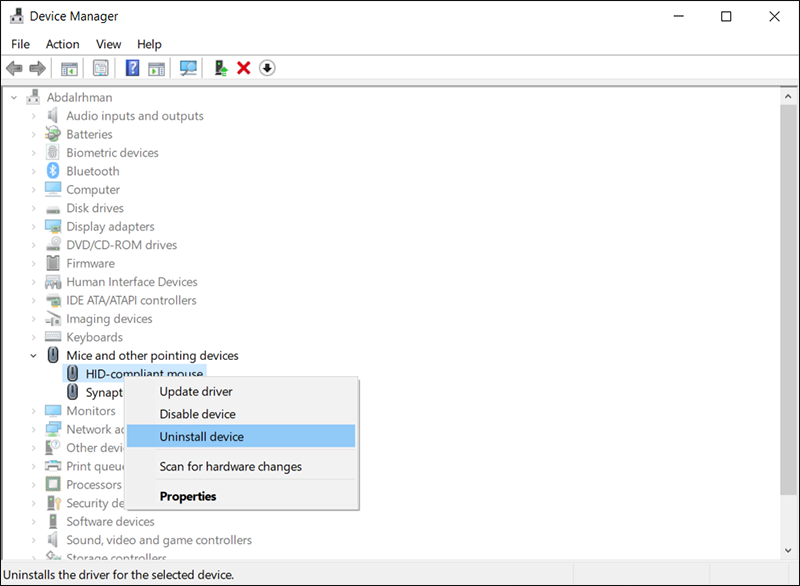Click the Firmware category icon

(53, 263)
